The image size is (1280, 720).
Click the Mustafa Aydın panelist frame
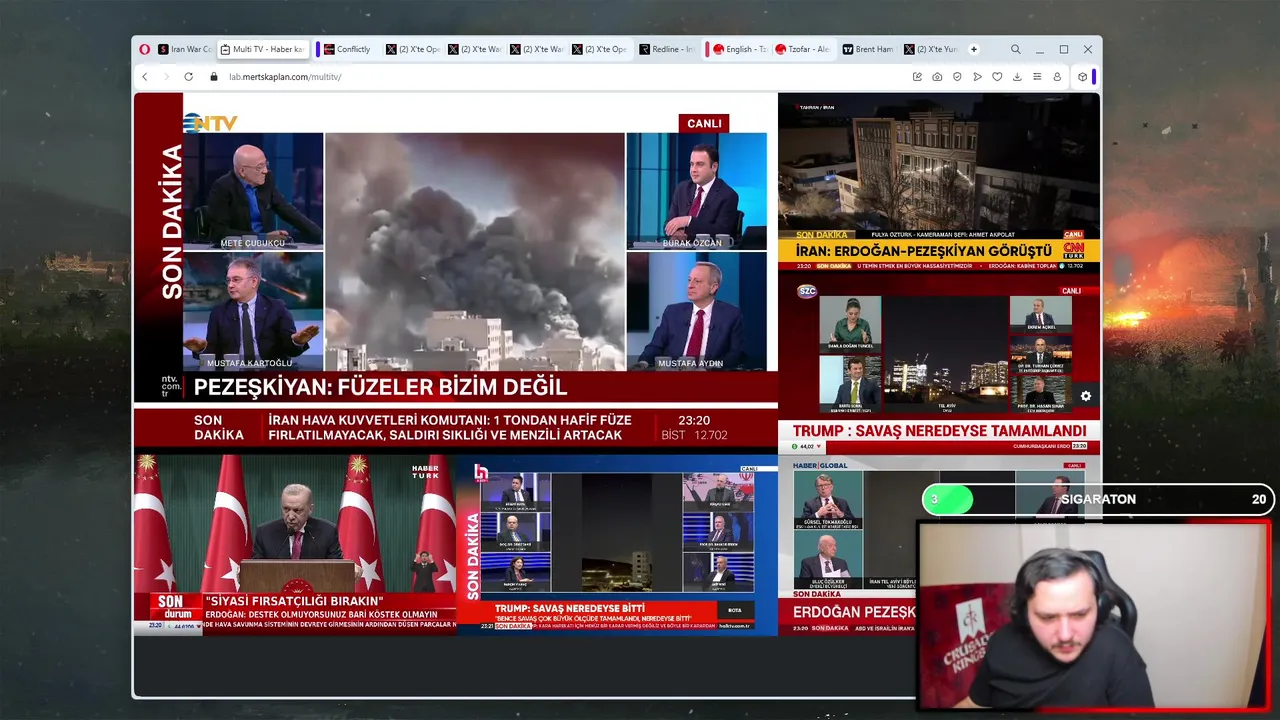697,311
